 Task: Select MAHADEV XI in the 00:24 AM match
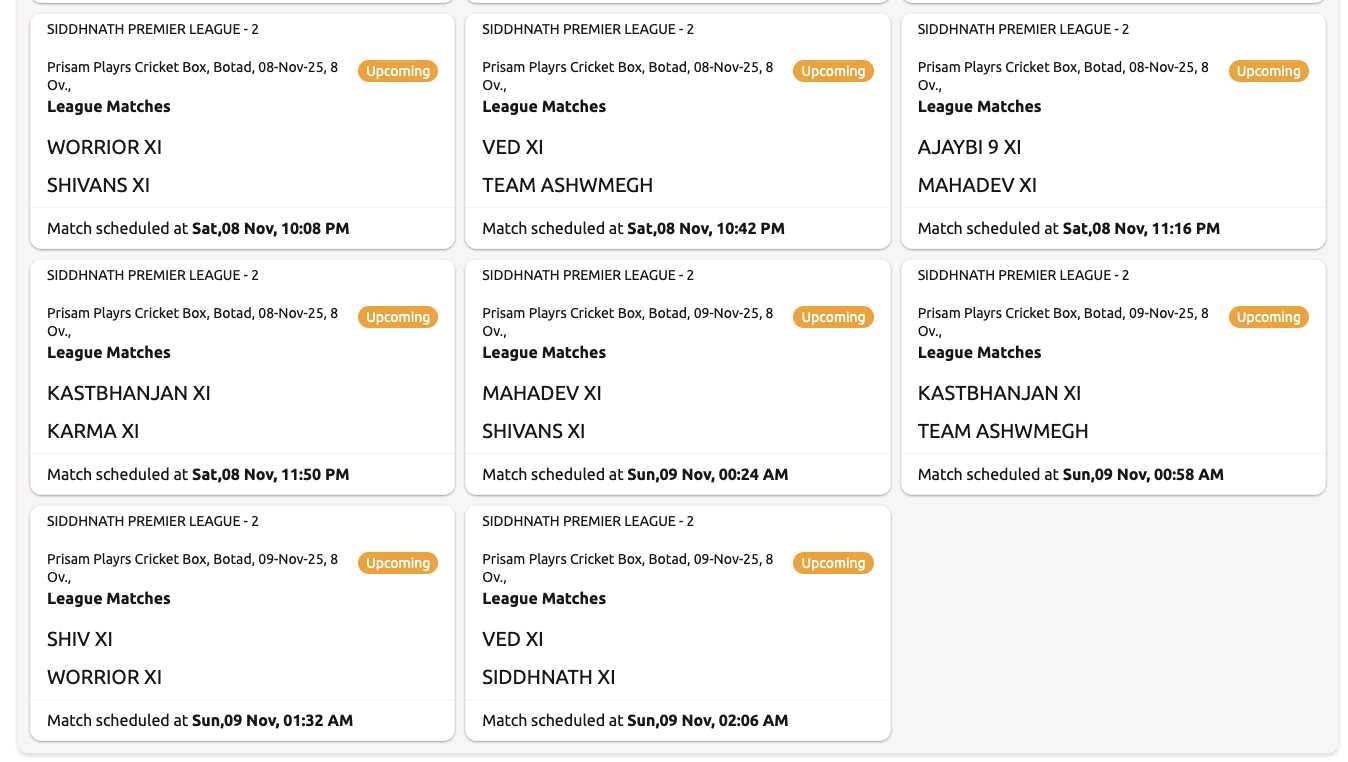pos(541,393)
